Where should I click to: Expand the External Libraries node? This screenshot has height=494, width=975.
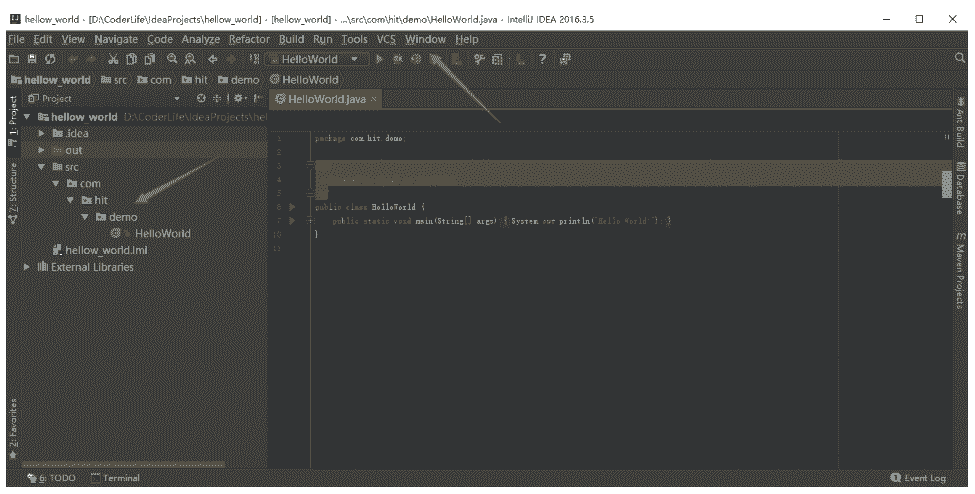27,267
